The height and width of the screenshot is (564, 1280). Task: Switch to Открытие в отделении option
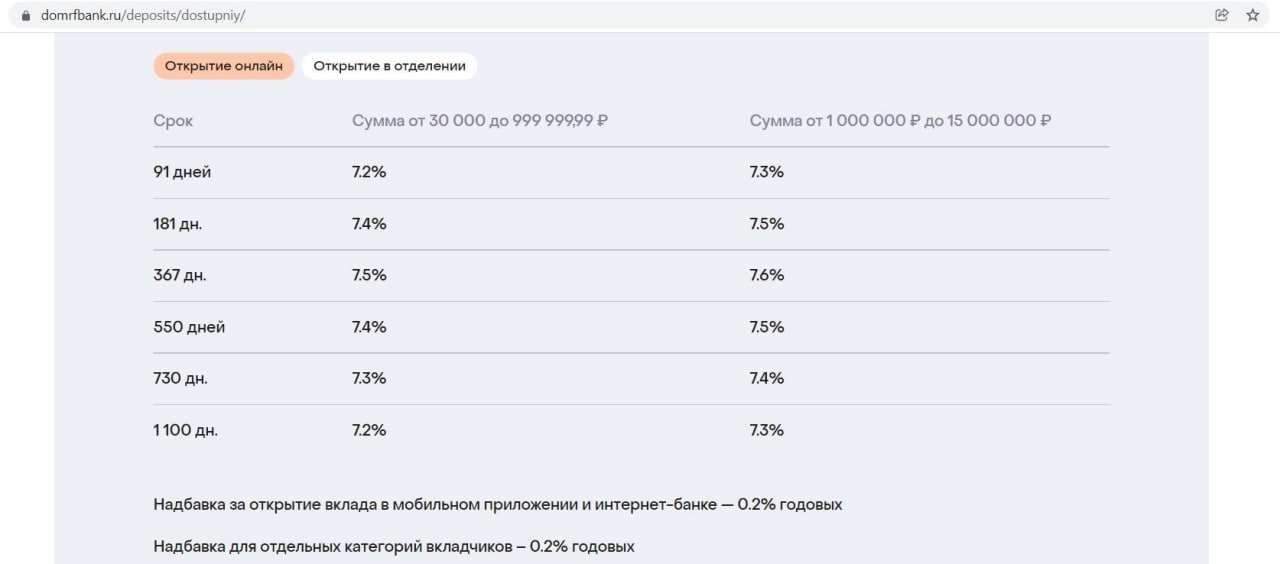point(389,66)
